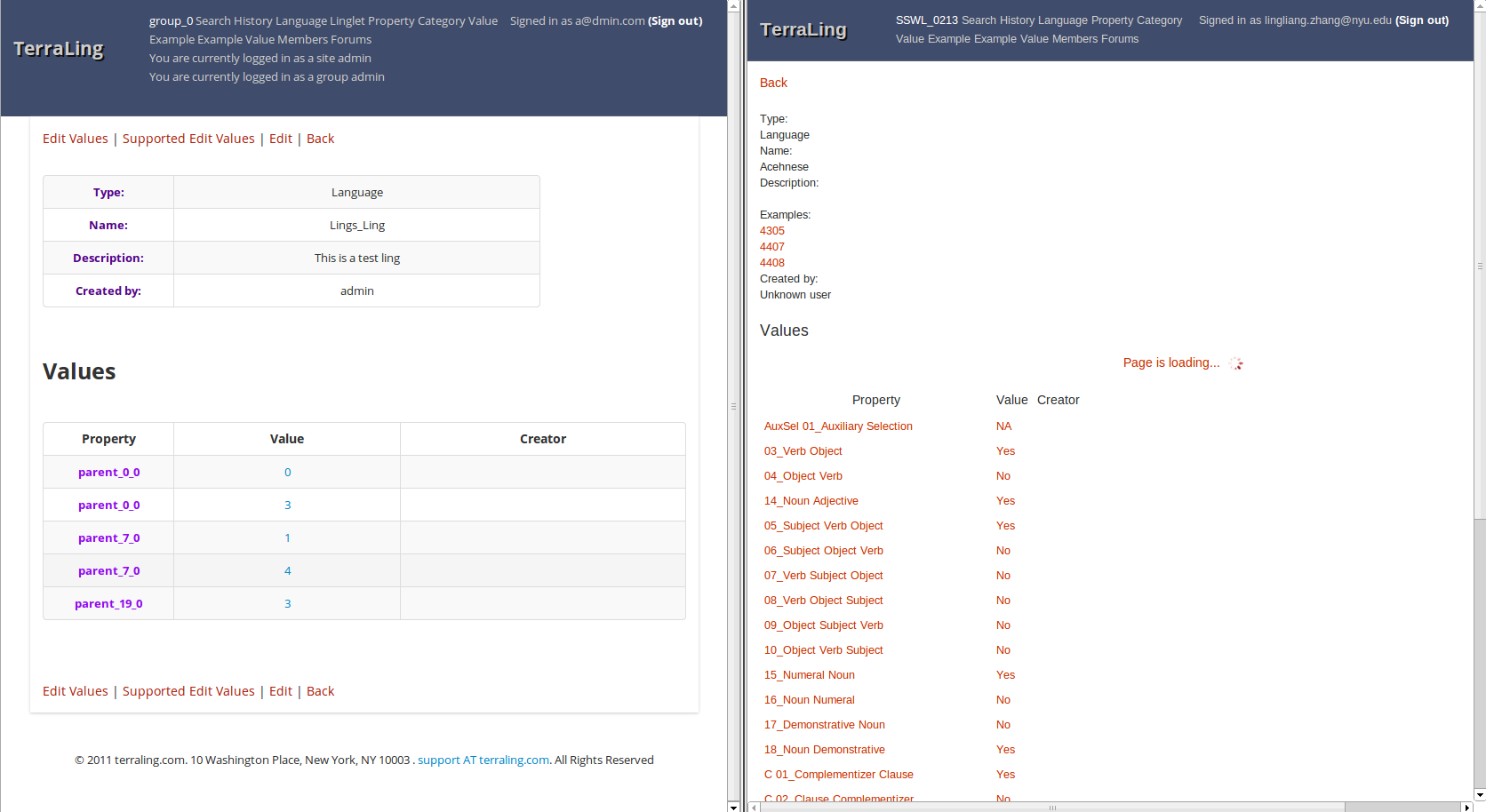This screenshot has width=1486, height=812.
Task: Open AuxSel 01_Auxiliary Selection property
Action: pos(838,426)
